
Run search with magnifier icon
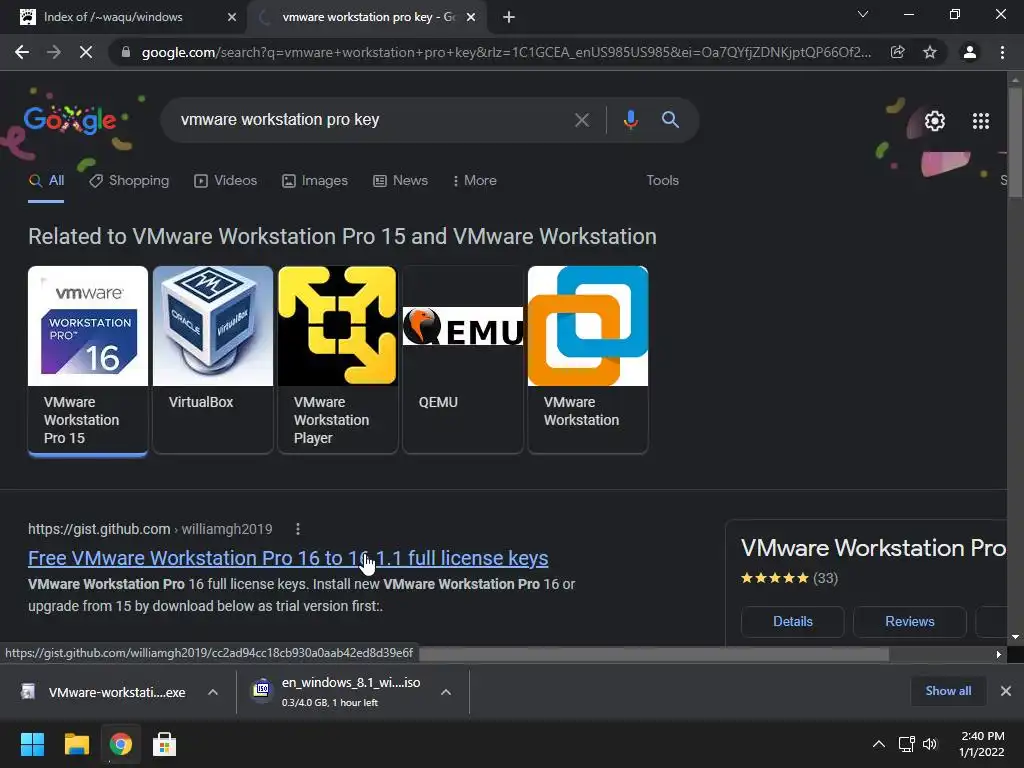click(x=670, y=120)
